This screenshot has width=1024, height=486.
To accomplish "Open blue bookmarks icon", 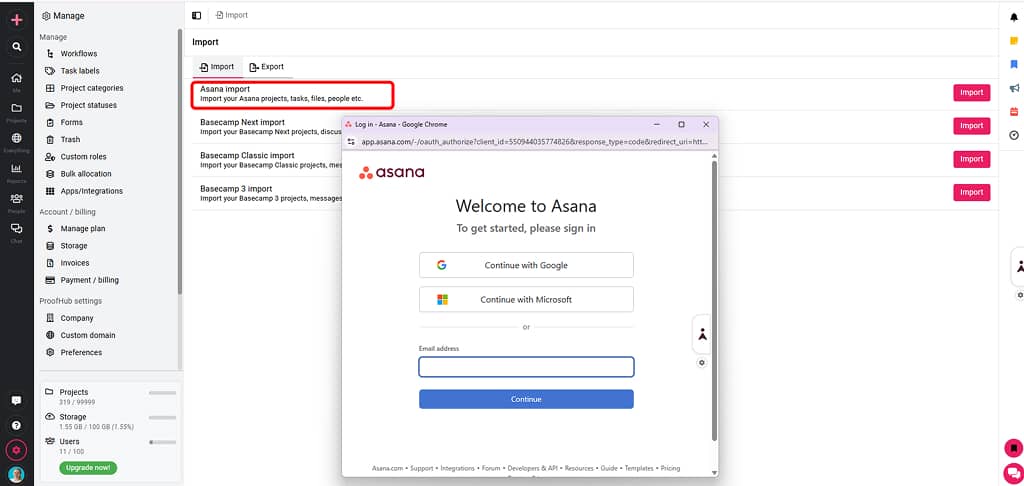I will coord(1014,64).
